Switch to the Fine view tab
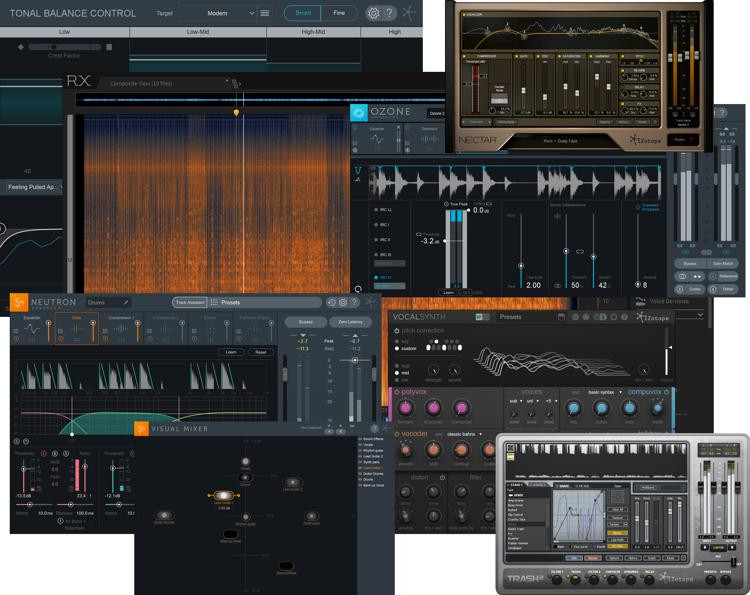This screenshot has width=750, height=595. 338,14
